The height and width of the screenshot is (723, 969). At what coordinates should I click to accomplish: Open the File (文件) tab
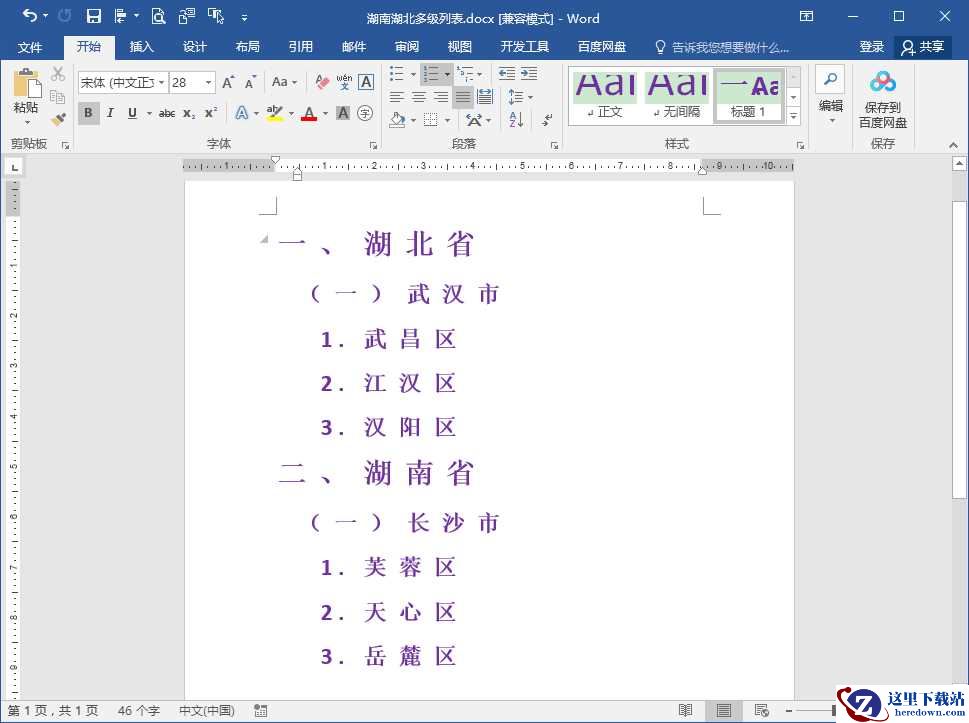tap(30, 47)
